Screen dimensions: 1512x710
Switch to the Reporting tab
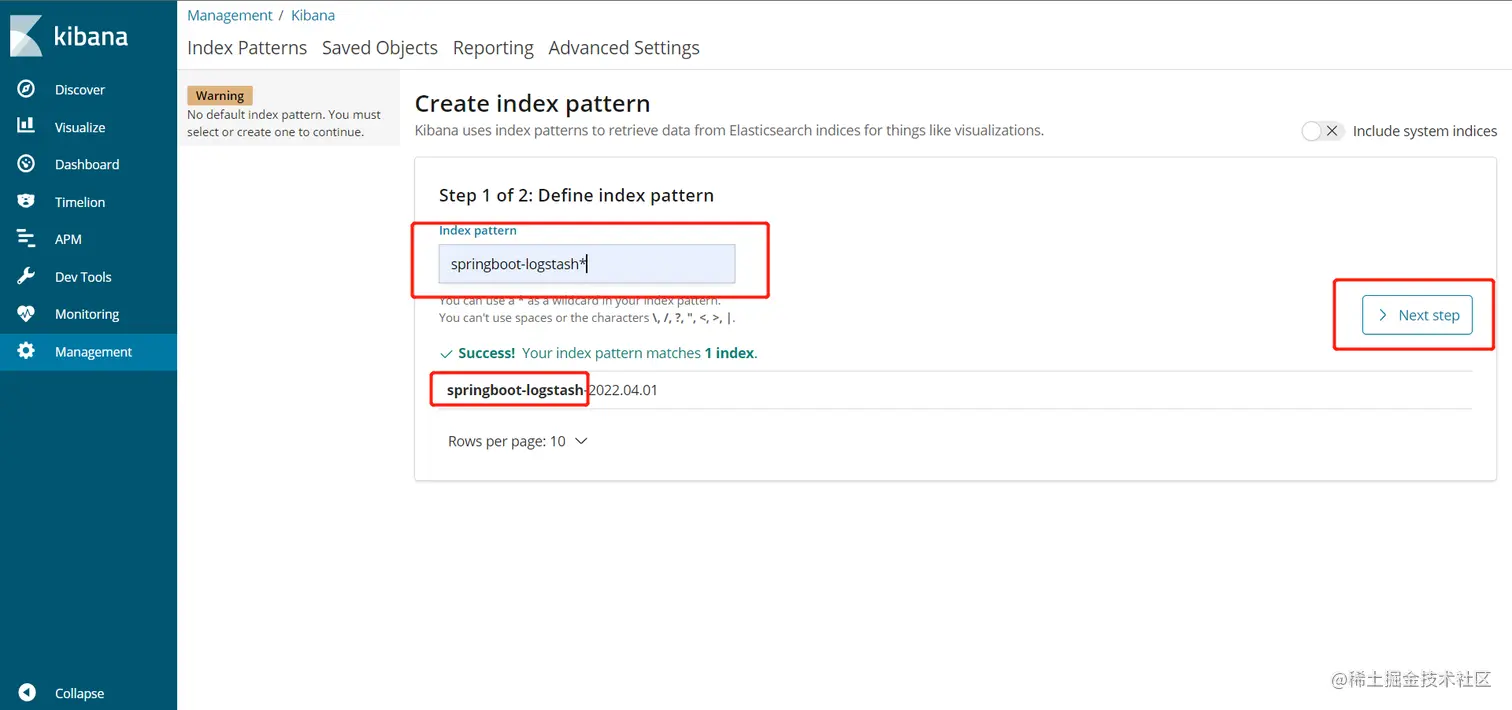coord(493,48)
